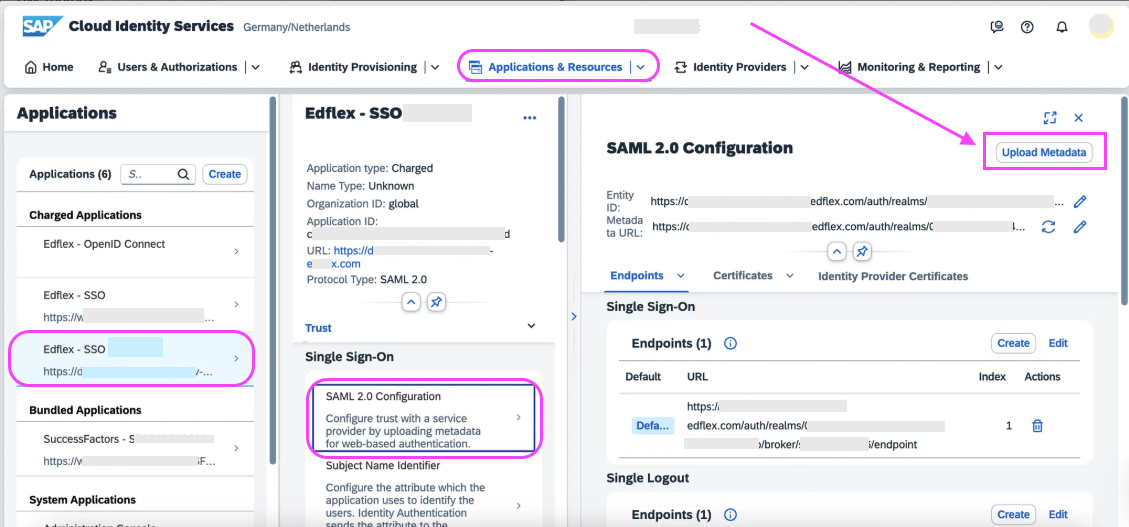Image resolution: width=1129 pixels, height=527 pixels.
Task: Enter full screen for SAML configuration
Action: point(1050,117)
